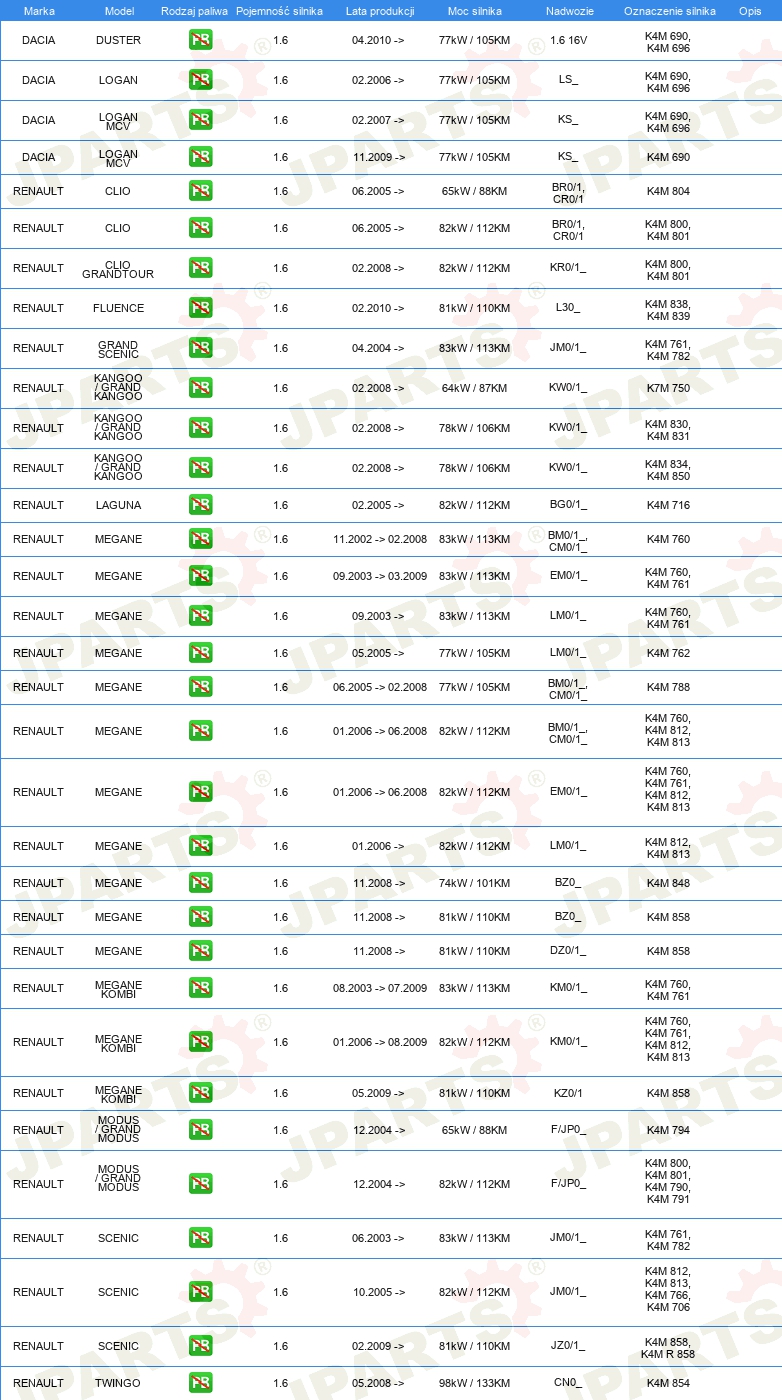Click the petrol icon in the Twingo row

click(x=200, y=1383)
